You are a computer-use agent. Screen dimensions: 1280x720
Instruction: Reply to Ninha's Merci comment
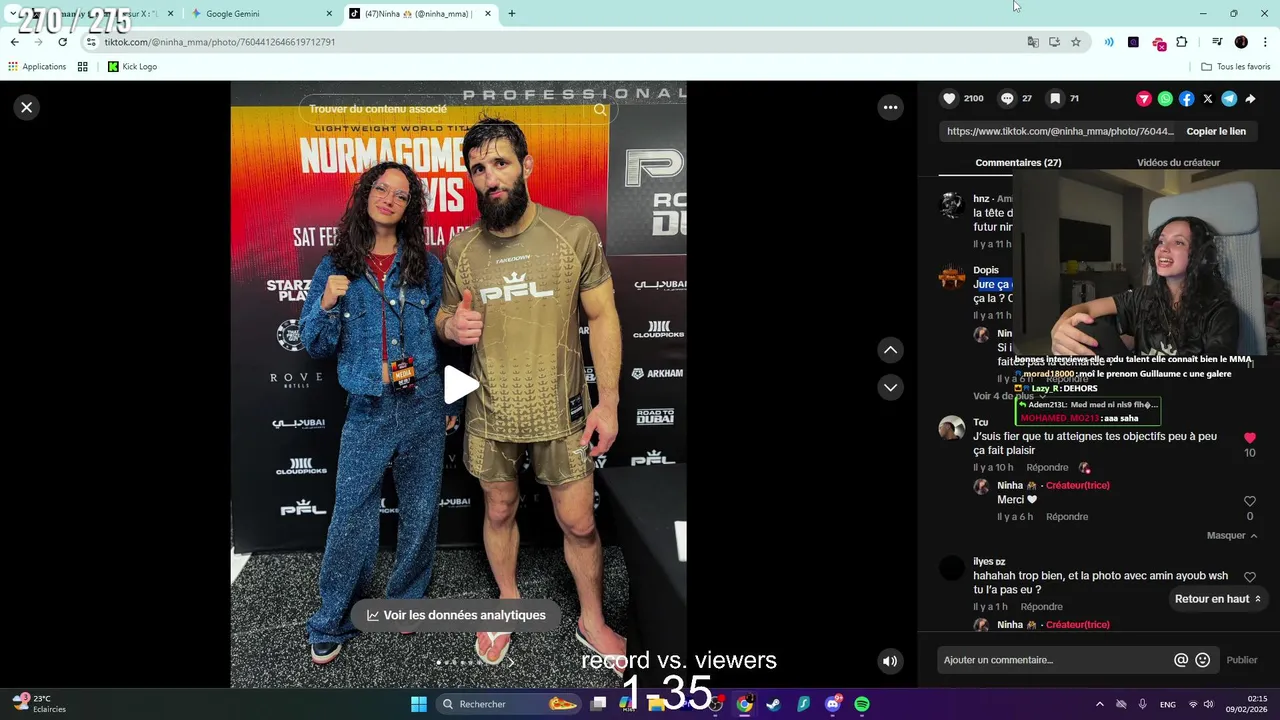[1067, 517]
